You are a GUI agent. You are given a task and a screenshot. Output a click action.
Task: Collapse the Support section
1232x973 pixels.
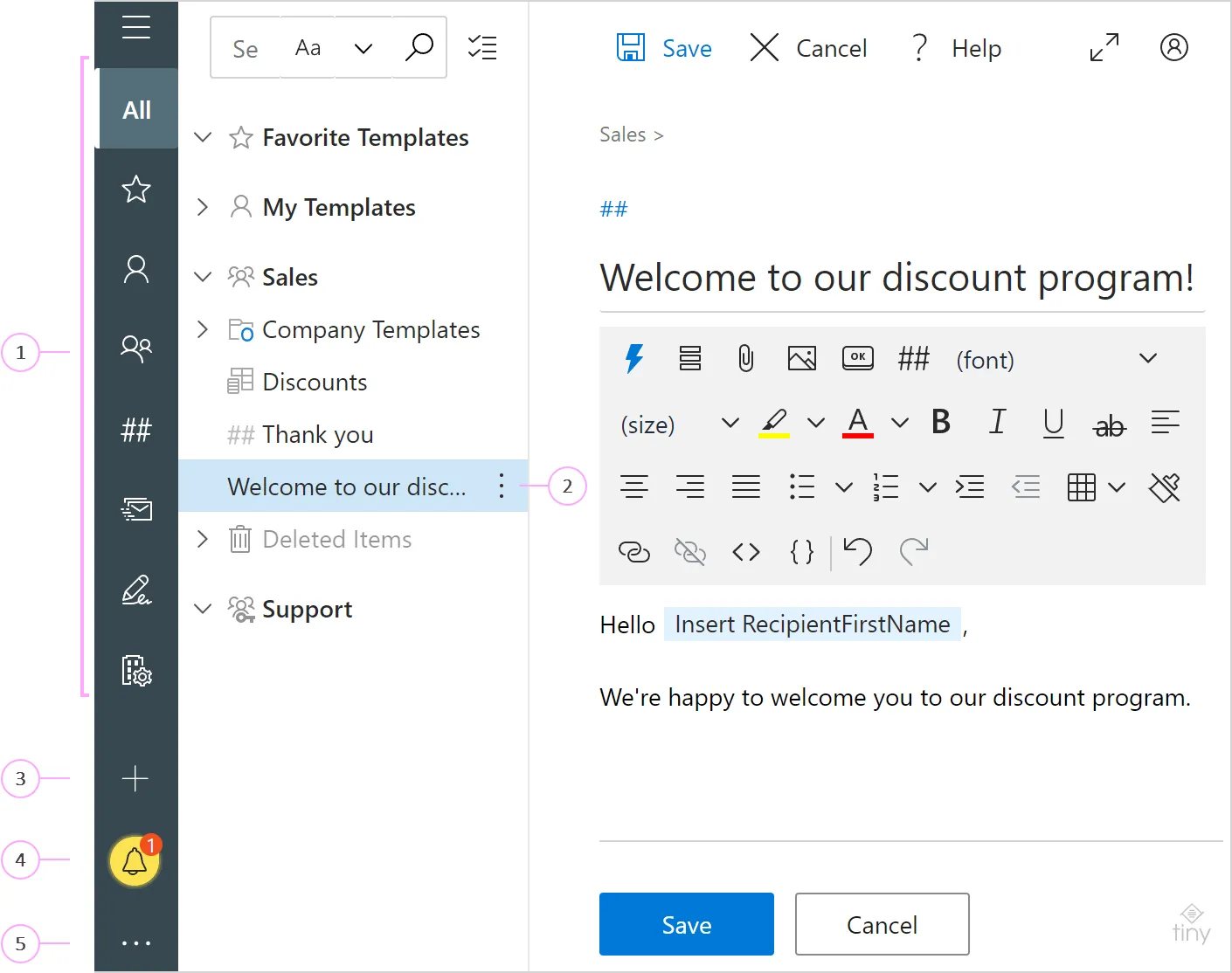pos(203,609)
